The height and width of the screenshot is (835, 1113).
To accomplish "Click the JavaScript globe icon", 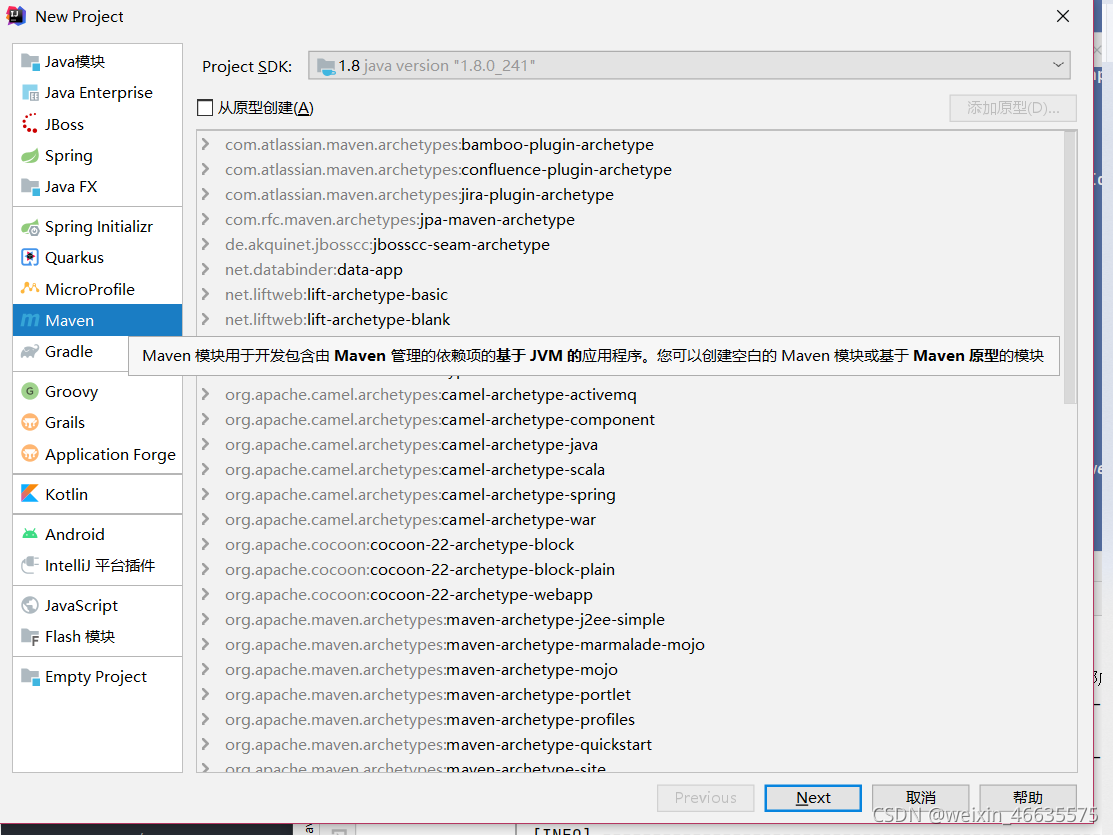I will pos(30,605).
